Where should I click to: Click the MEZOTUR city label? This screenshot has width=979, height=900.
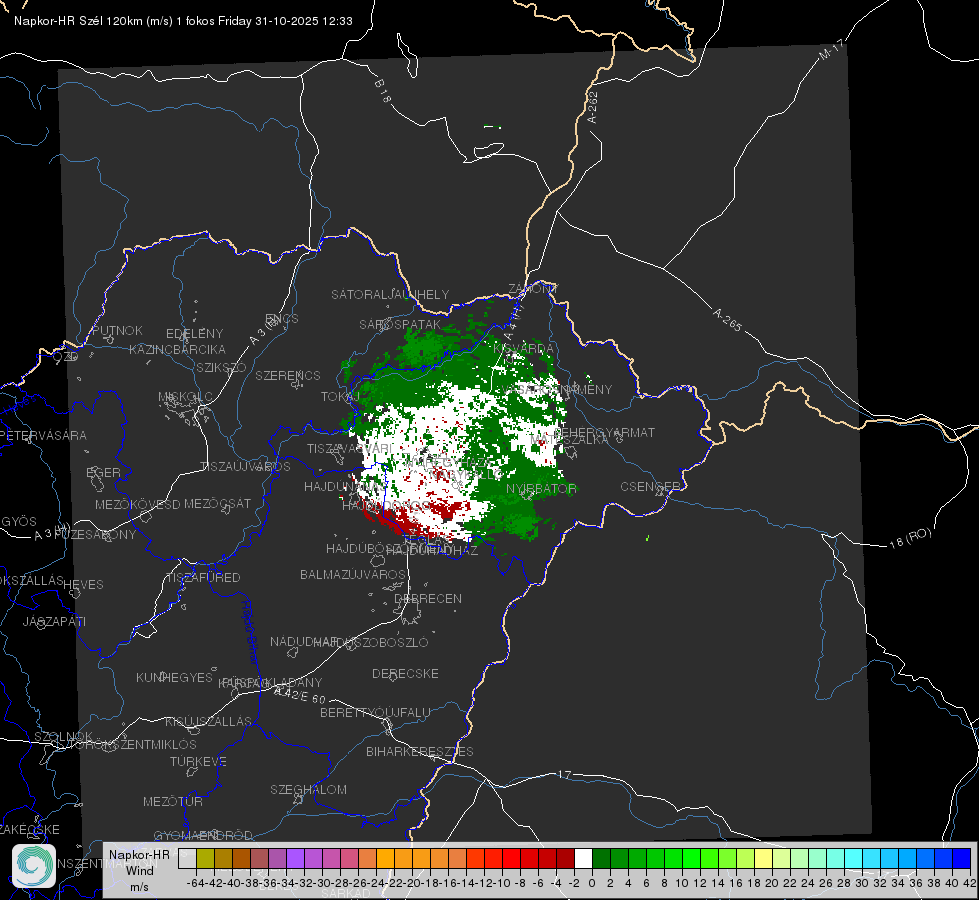(173, 801)
